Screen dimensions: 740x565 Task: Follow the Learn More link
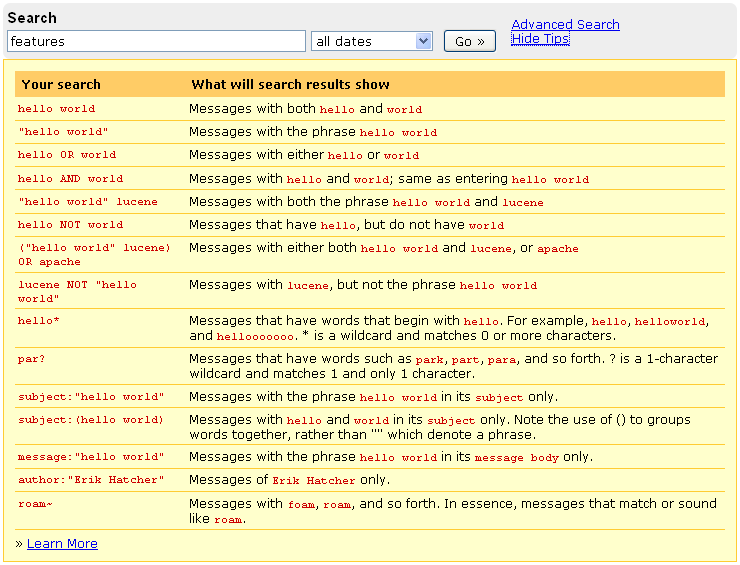pyautogui.click(x=62, y=543)
